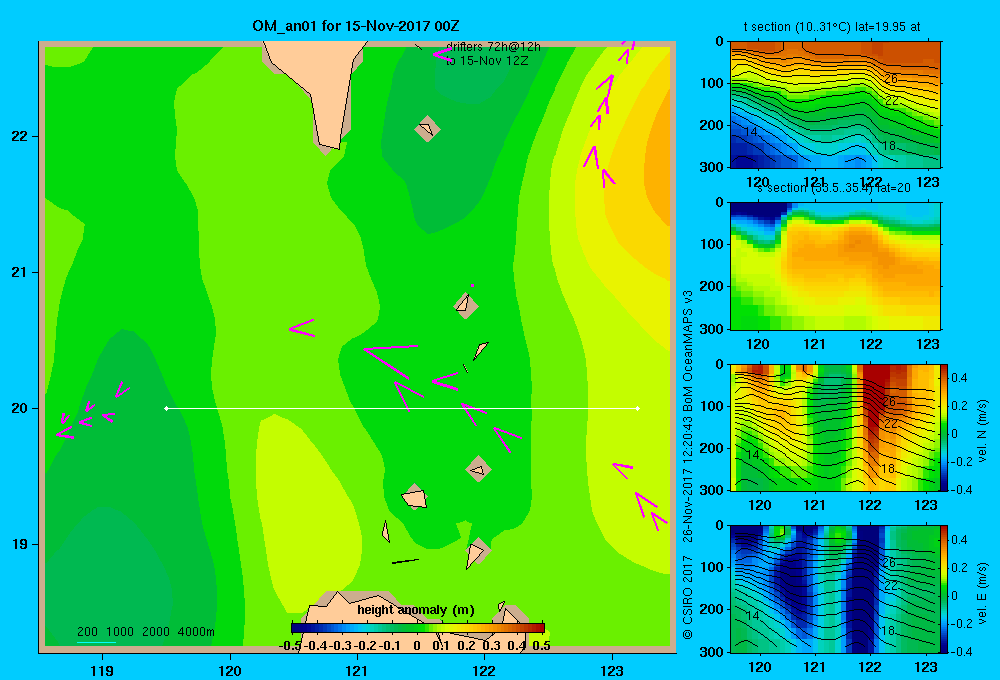Select the left endpoint of the white transect line
Screen dimensions: 1000x680
tap(166, 408)
